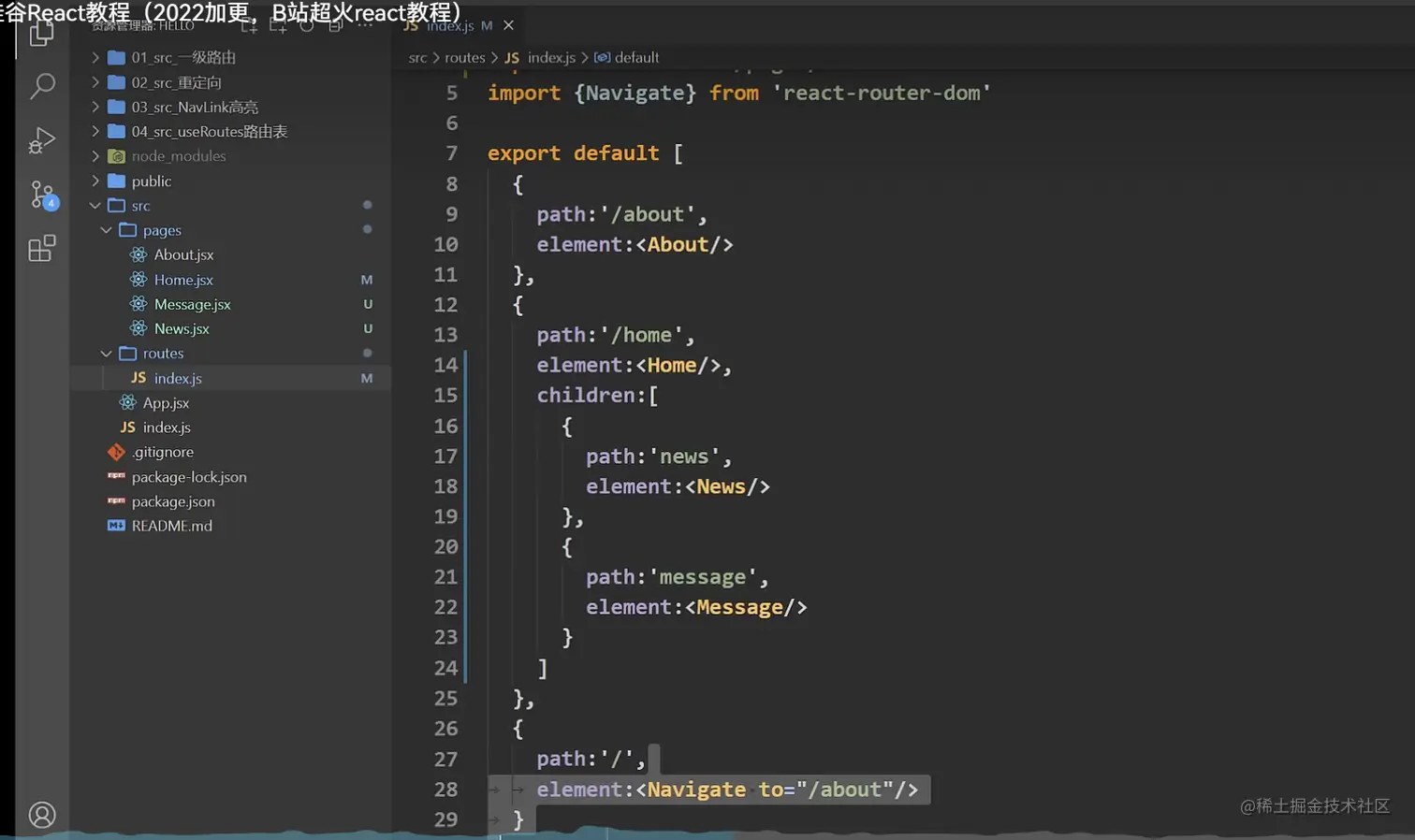Click the path:'/home' text on line 13
The width and height of the screenshot is (1415, 840).
click(610, 335)
